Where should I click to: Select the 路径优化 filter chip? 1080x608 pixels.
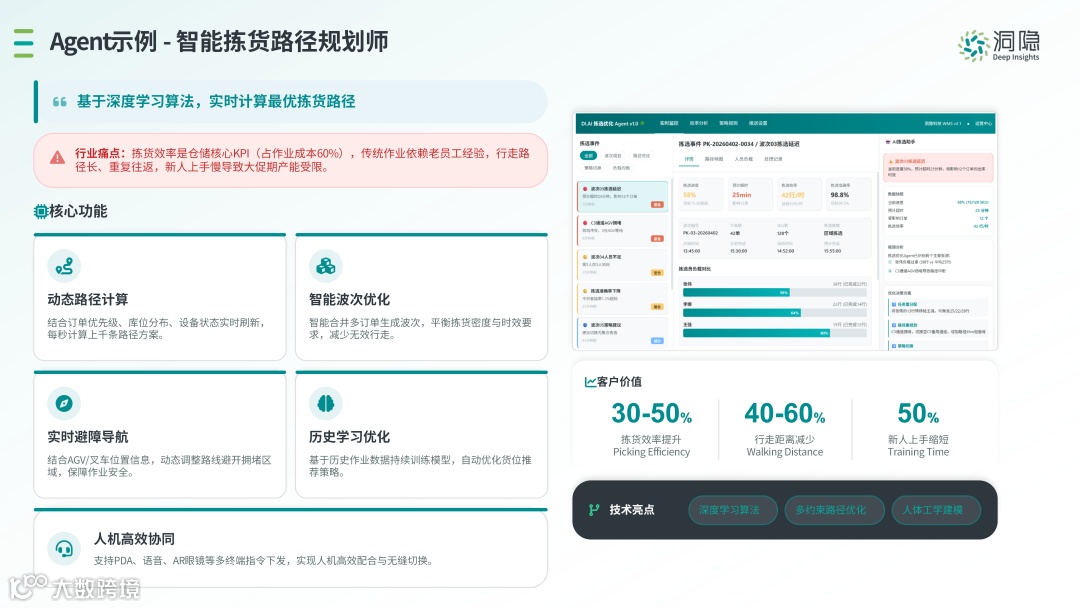tap(641, 156)
